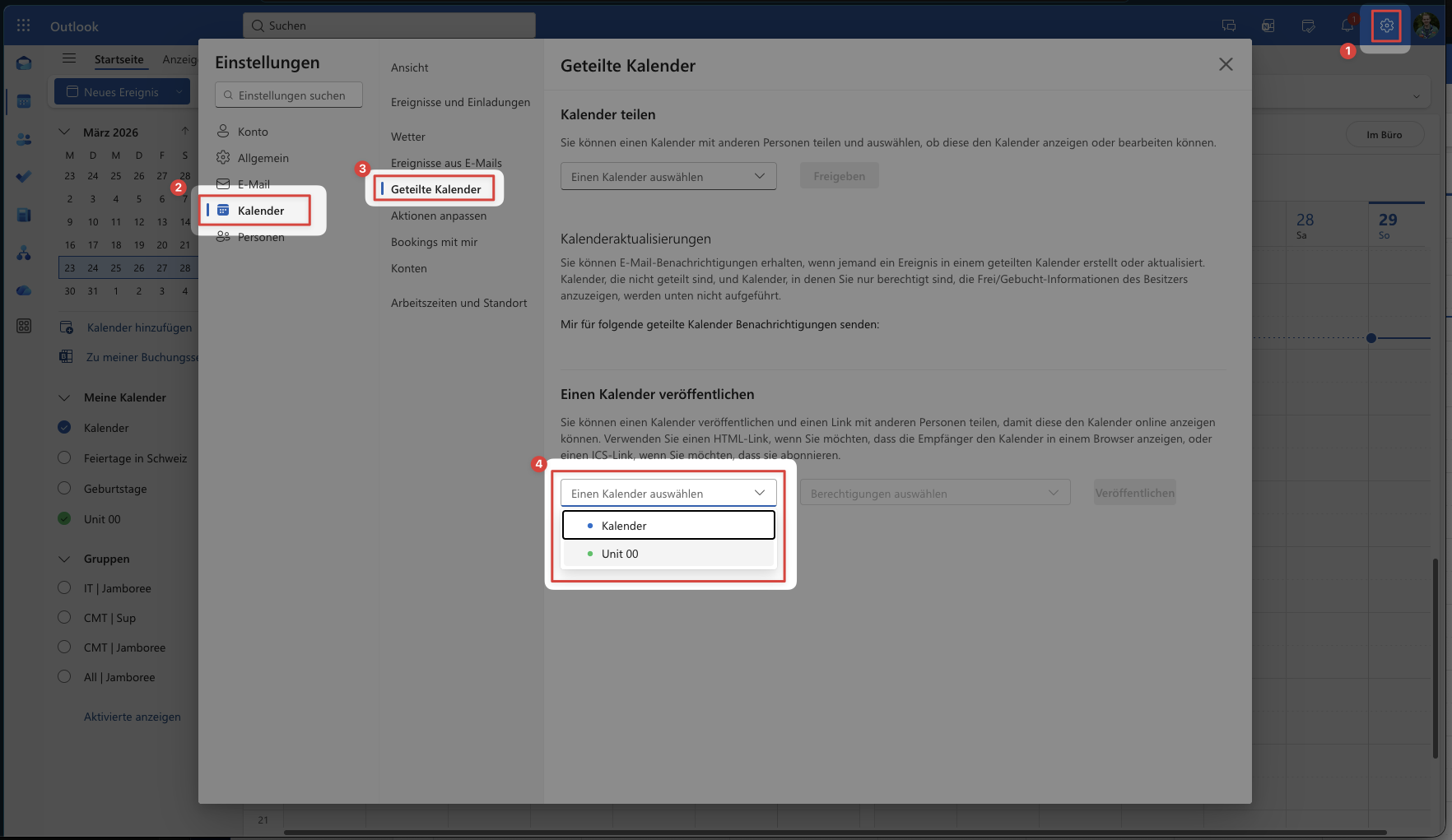Open the notifications bell
Viewport: 1452px width, 840px height.
click(x=1347, y=25)
